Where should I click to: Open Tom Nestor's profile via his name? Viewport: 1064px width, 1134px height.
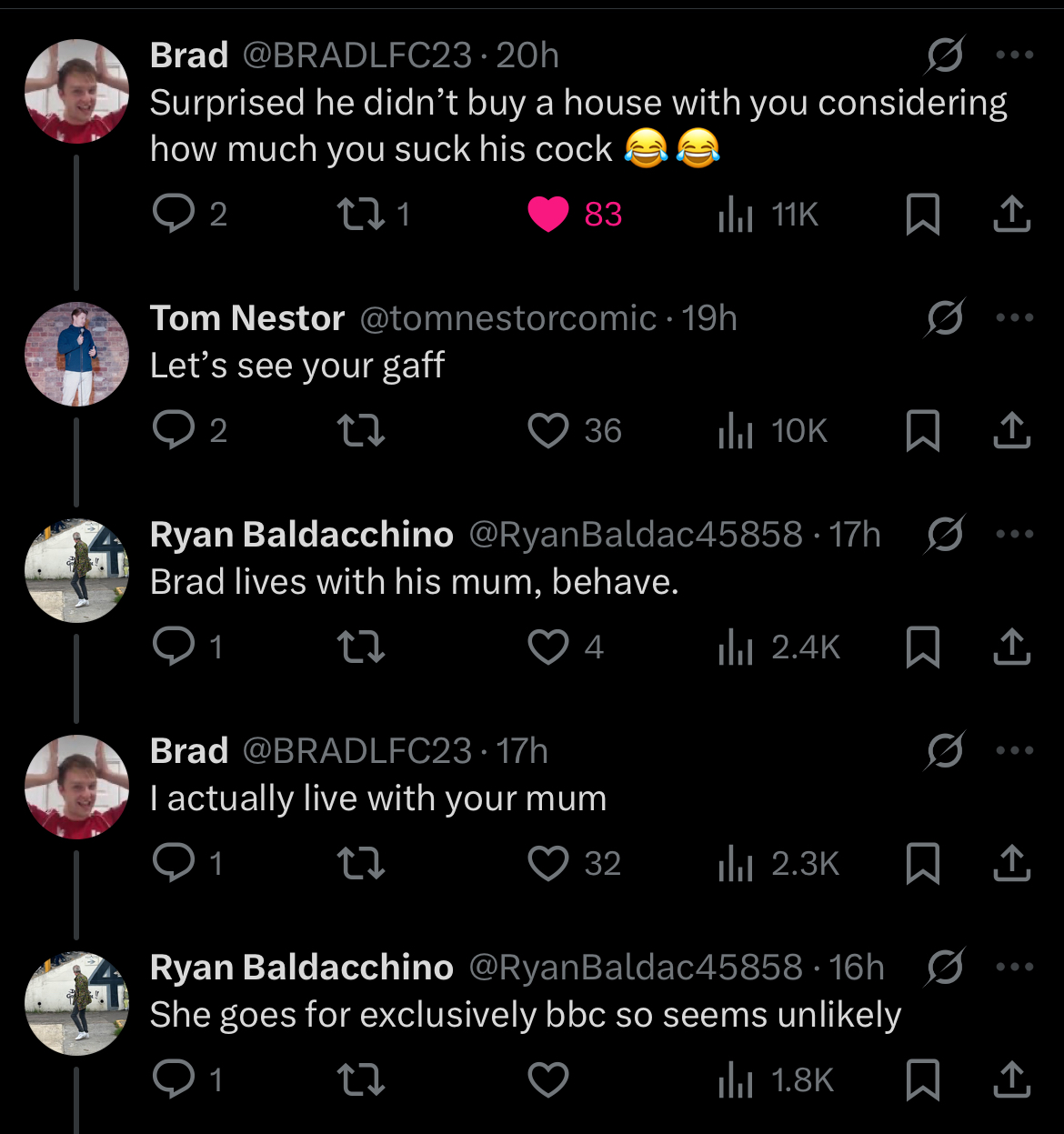(x=247, y=318)
